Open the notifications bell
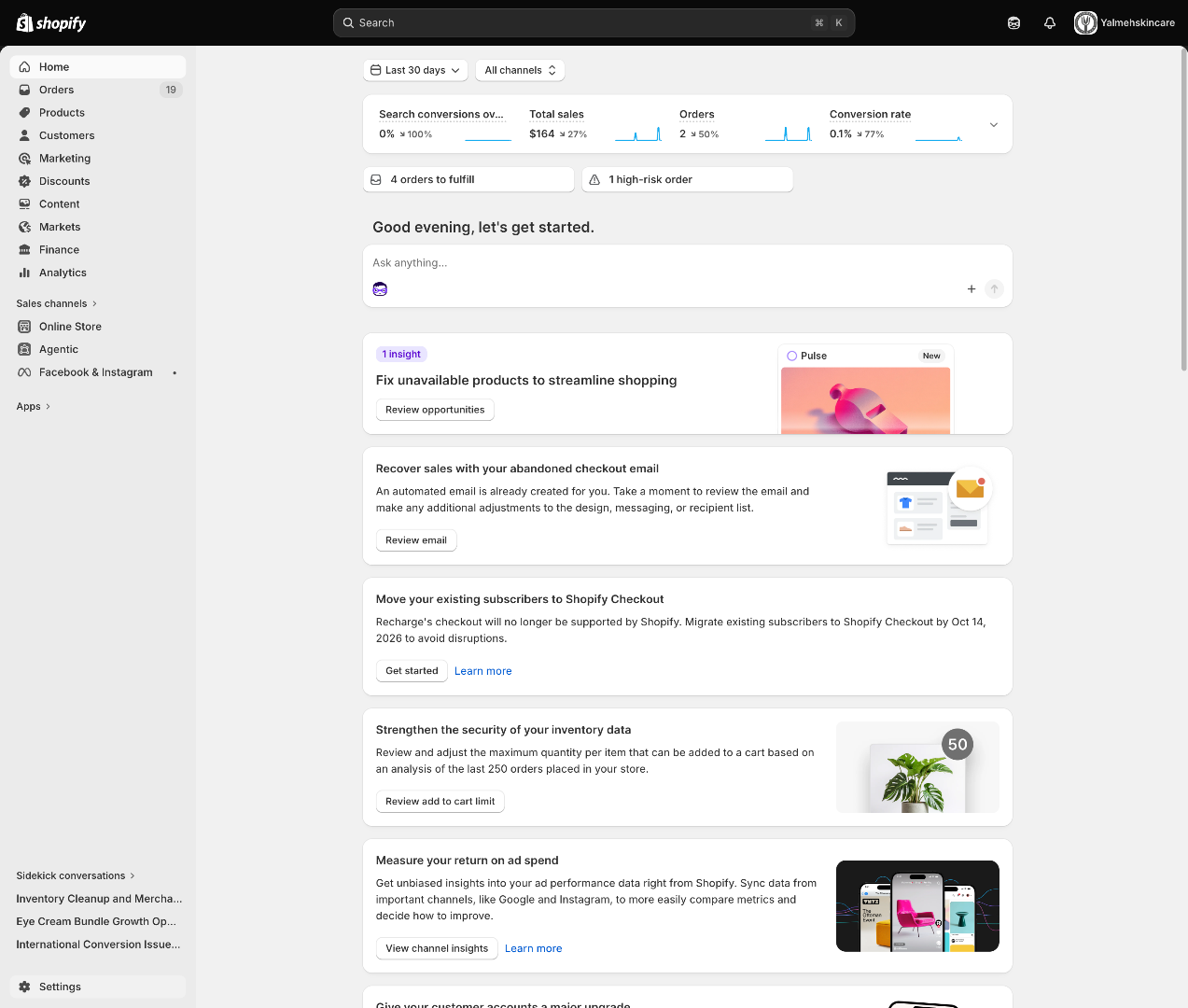 click(x=1050, y=22)
